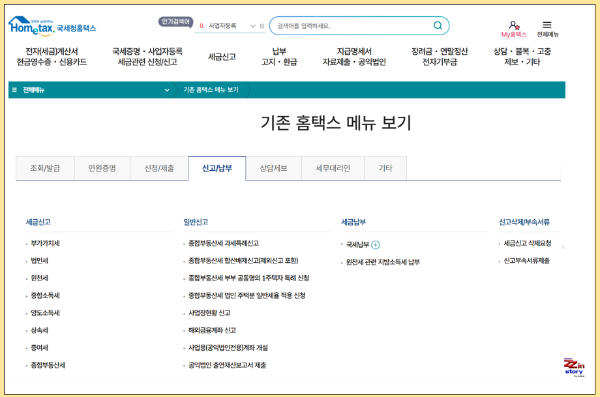
Task: Click the plus icon next to 국세납부
Action: click(x=376, y=245)
